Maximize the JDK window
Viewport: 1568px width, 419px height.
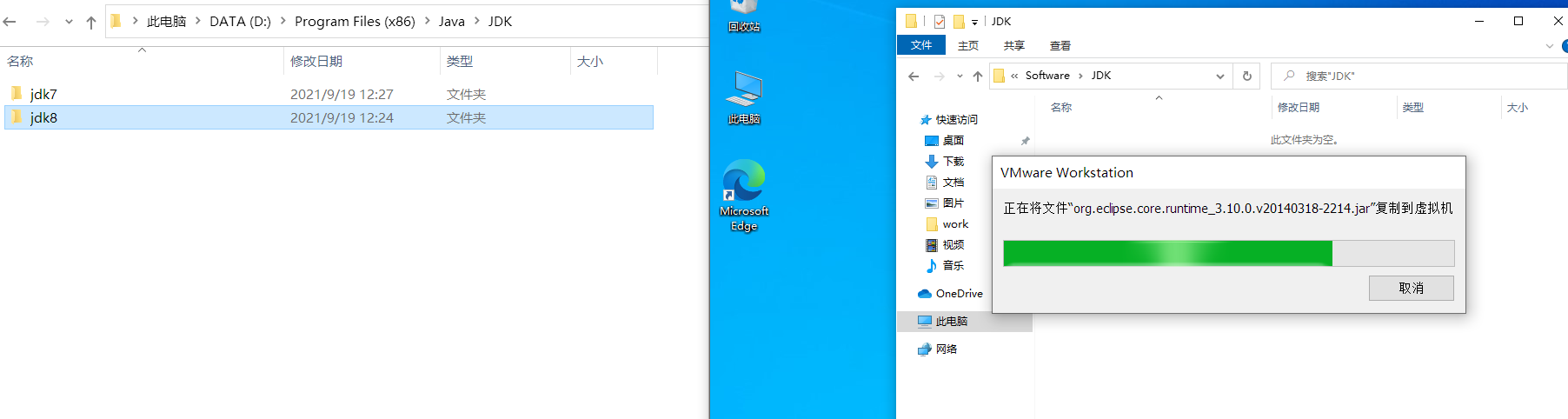[x=1518, y=21]
